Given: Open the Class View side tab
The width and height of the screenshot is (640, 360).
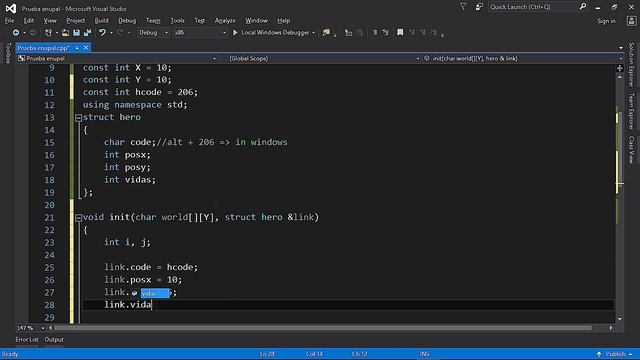Looking at the screenshot, I should coord(631,150).
